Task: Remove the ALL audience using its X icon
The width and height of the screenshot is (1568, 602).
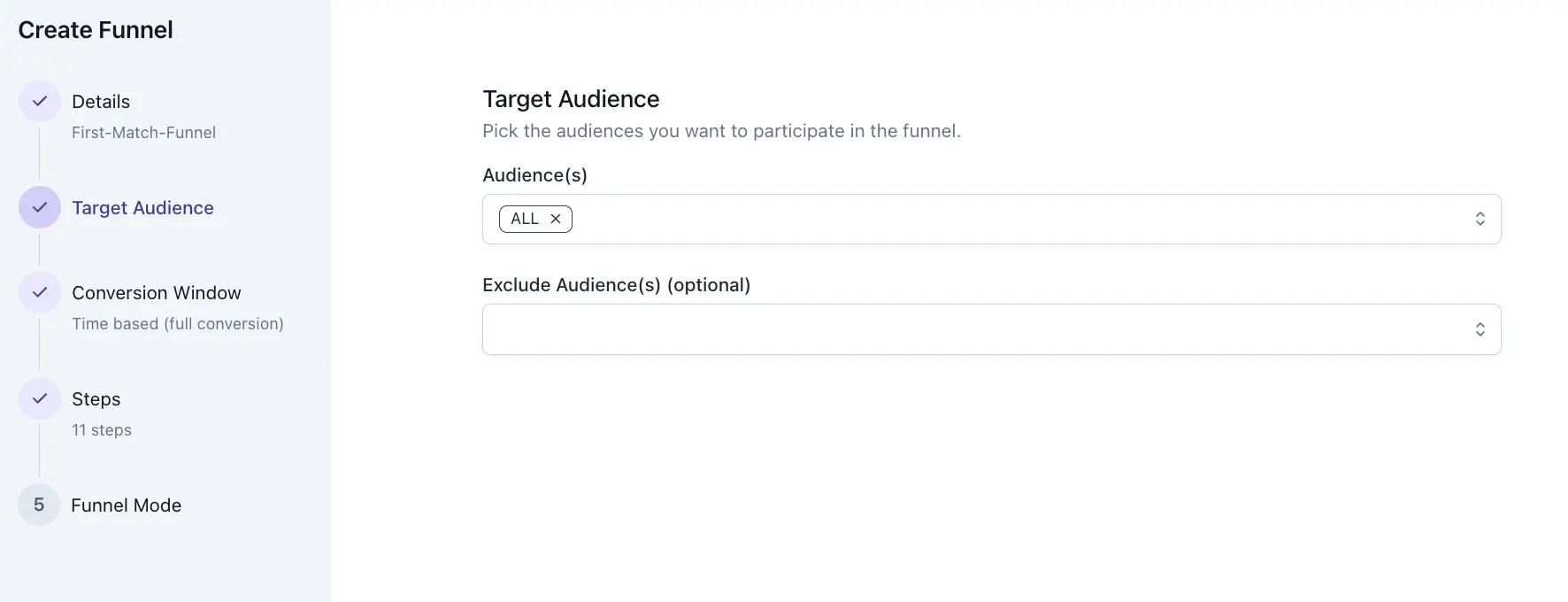Action: pyautogui.click(x=557, y=218)
